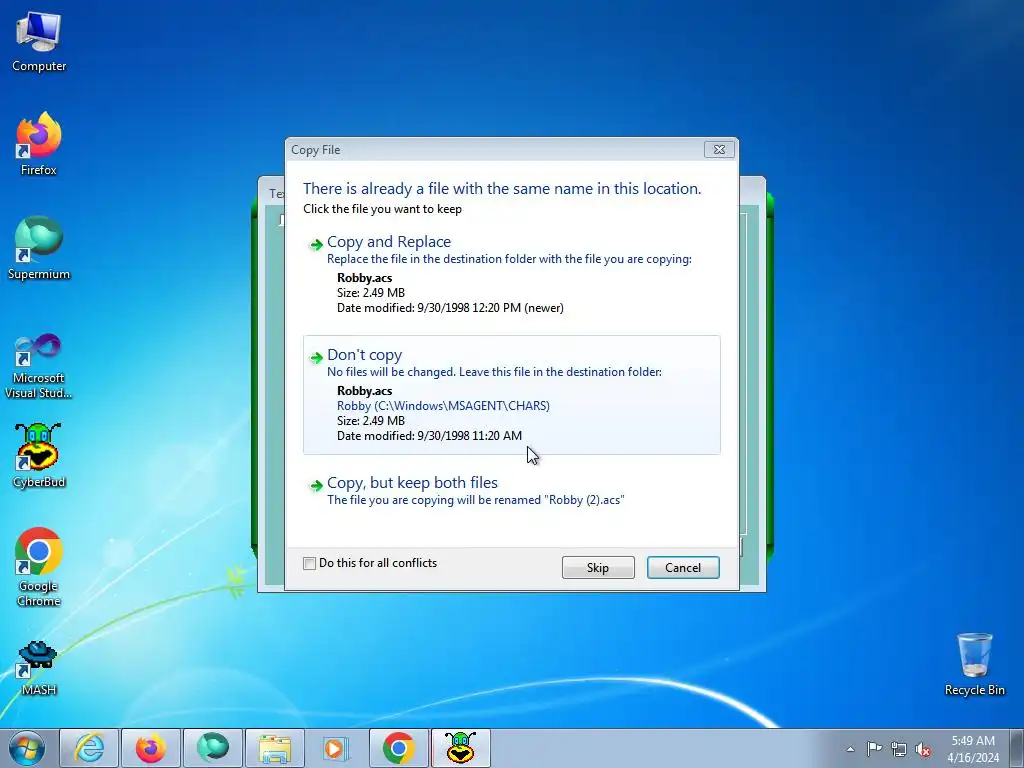Show hidden system tray icons
Viewport: 1024px width, 768px height.
850,749
